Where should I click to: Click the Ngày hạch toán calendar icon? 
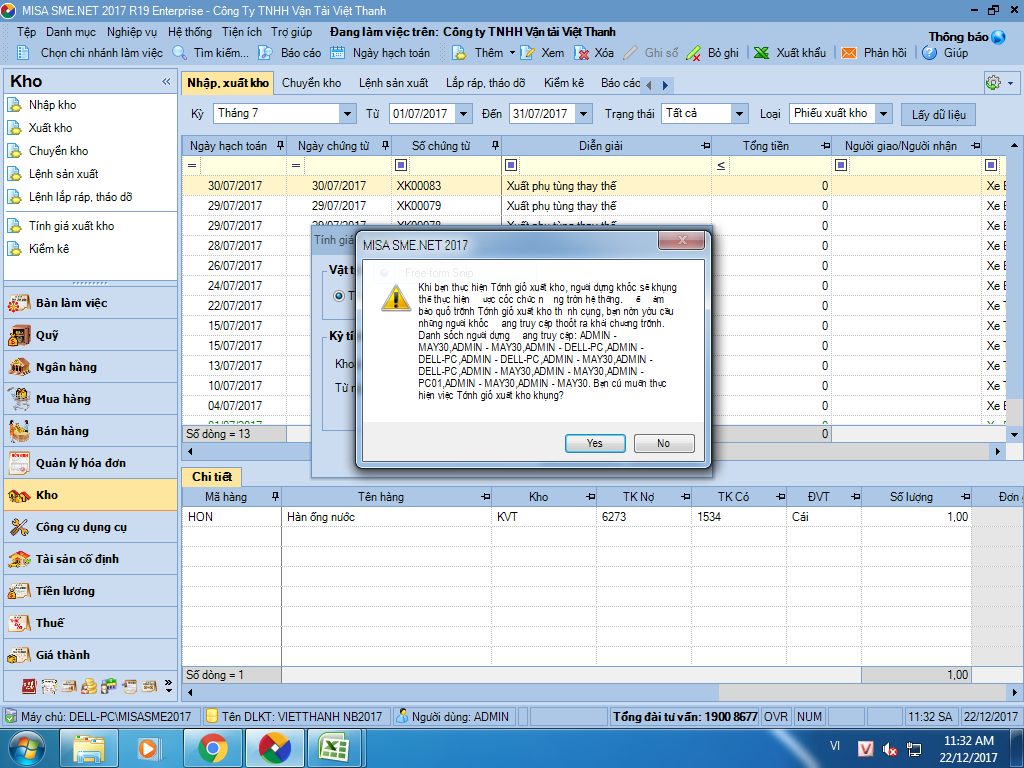pyautogui.click(x=337, y=53)
